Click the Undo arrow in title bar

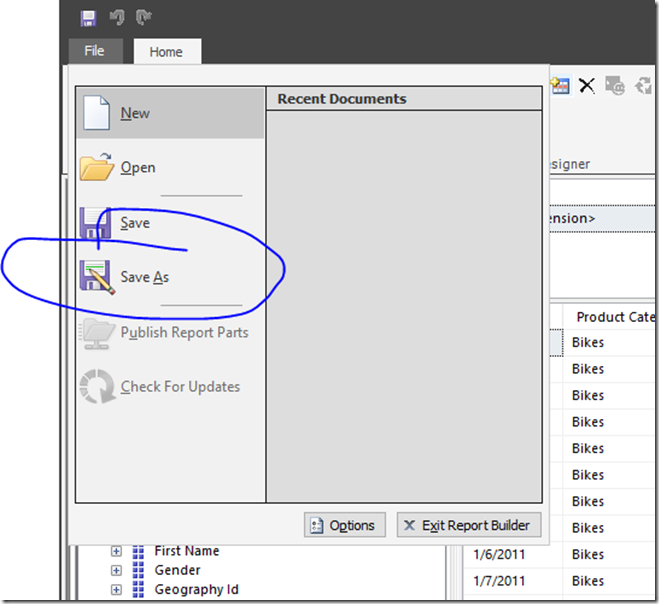coord(116,17)
